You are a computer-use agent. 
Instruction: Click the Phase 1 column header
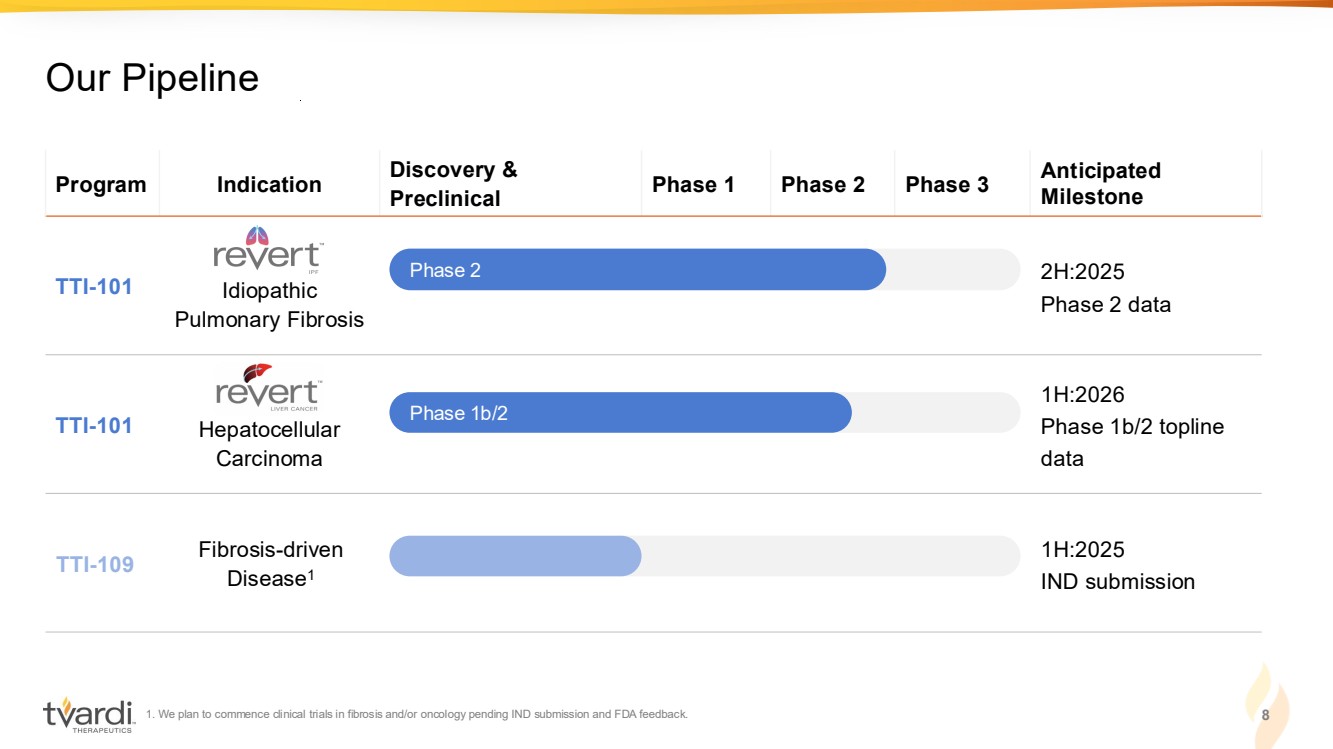(693, 185)
